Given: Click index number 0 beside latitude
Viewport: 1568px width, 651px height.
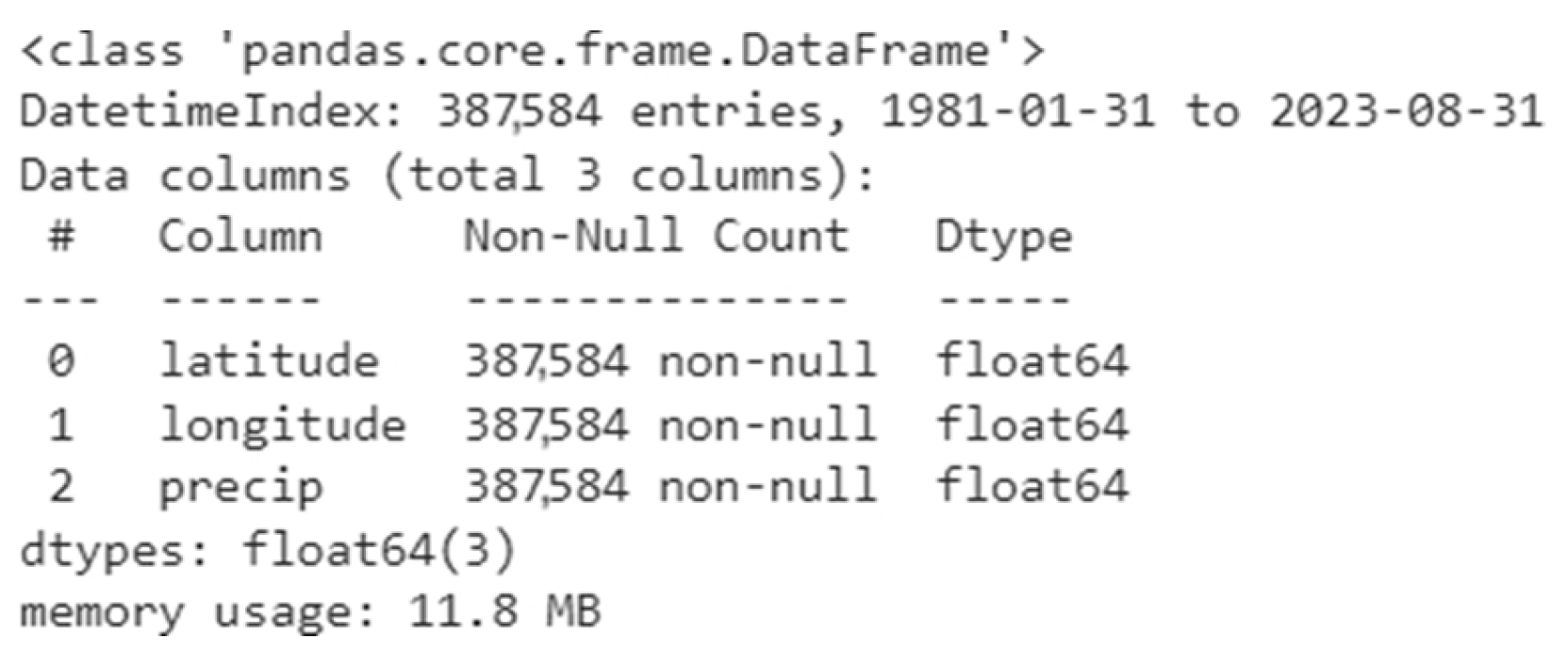Looking at the screenshot, I should click(x=61, y=361).
